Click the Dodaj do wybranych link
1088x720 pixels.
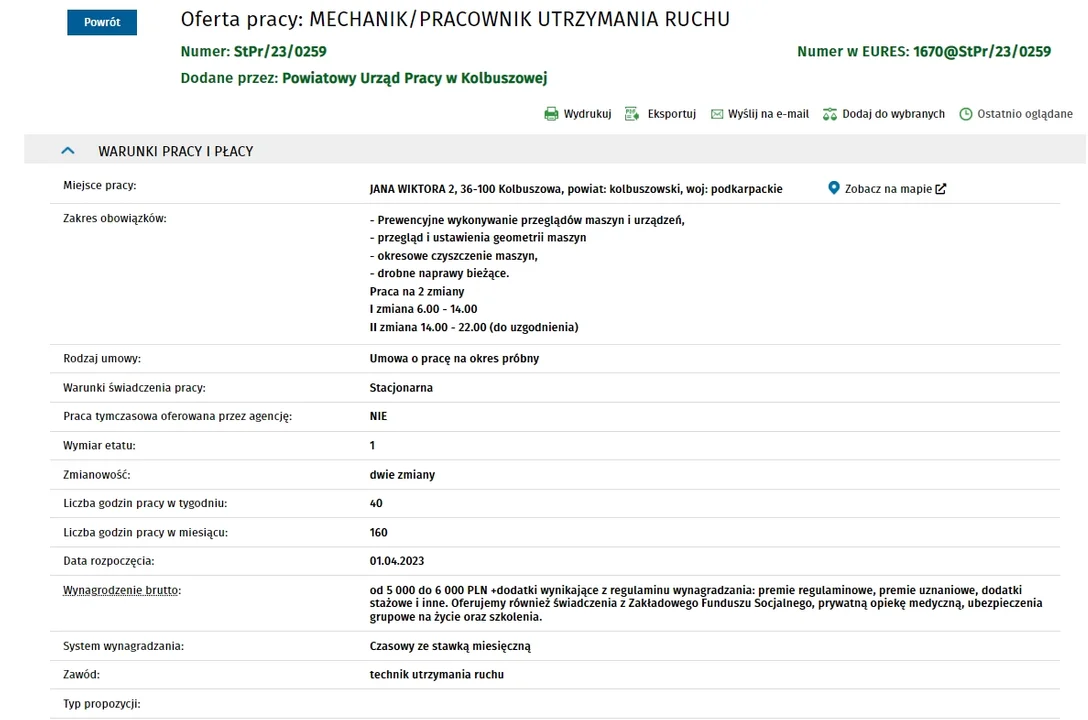click(893, 114)
